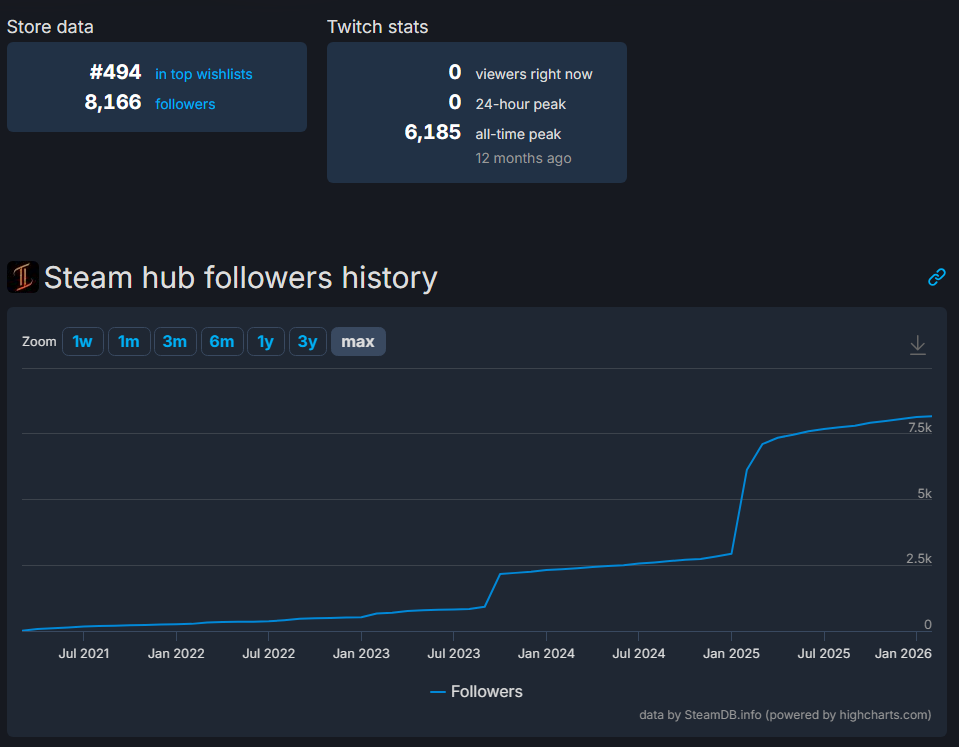Image resolution: width=959 pixels, height=747 pixels.
Task: Open the chart download menu icon
Action: (x=917, y=344)
